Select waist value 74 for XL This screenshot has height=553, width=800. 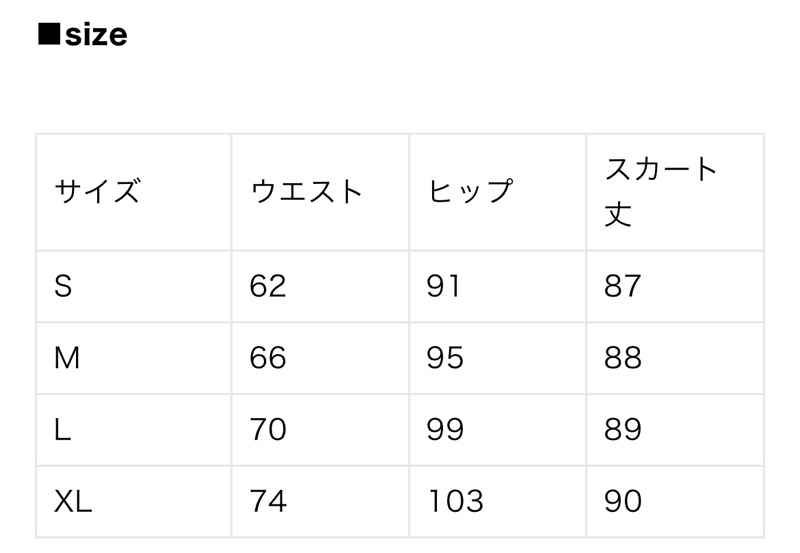click(320, 501)
